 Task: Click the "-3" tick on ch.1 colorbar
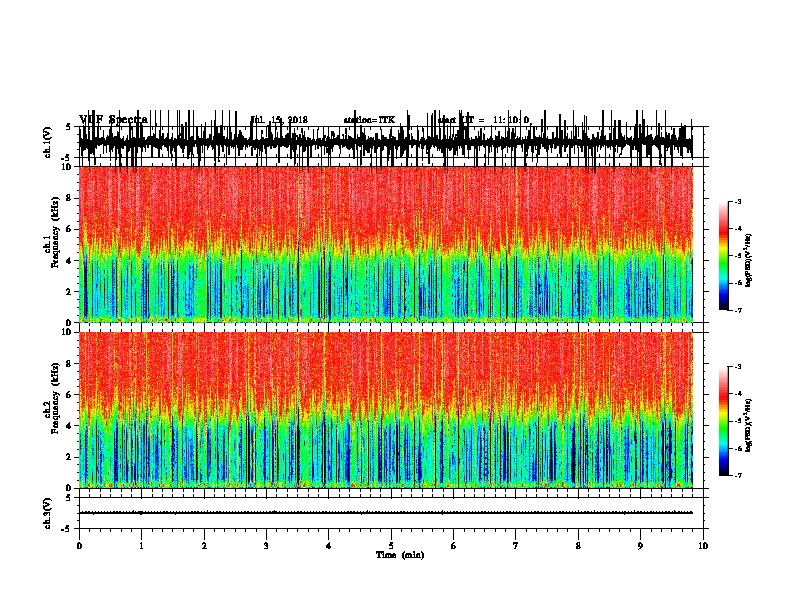(737, 201)
